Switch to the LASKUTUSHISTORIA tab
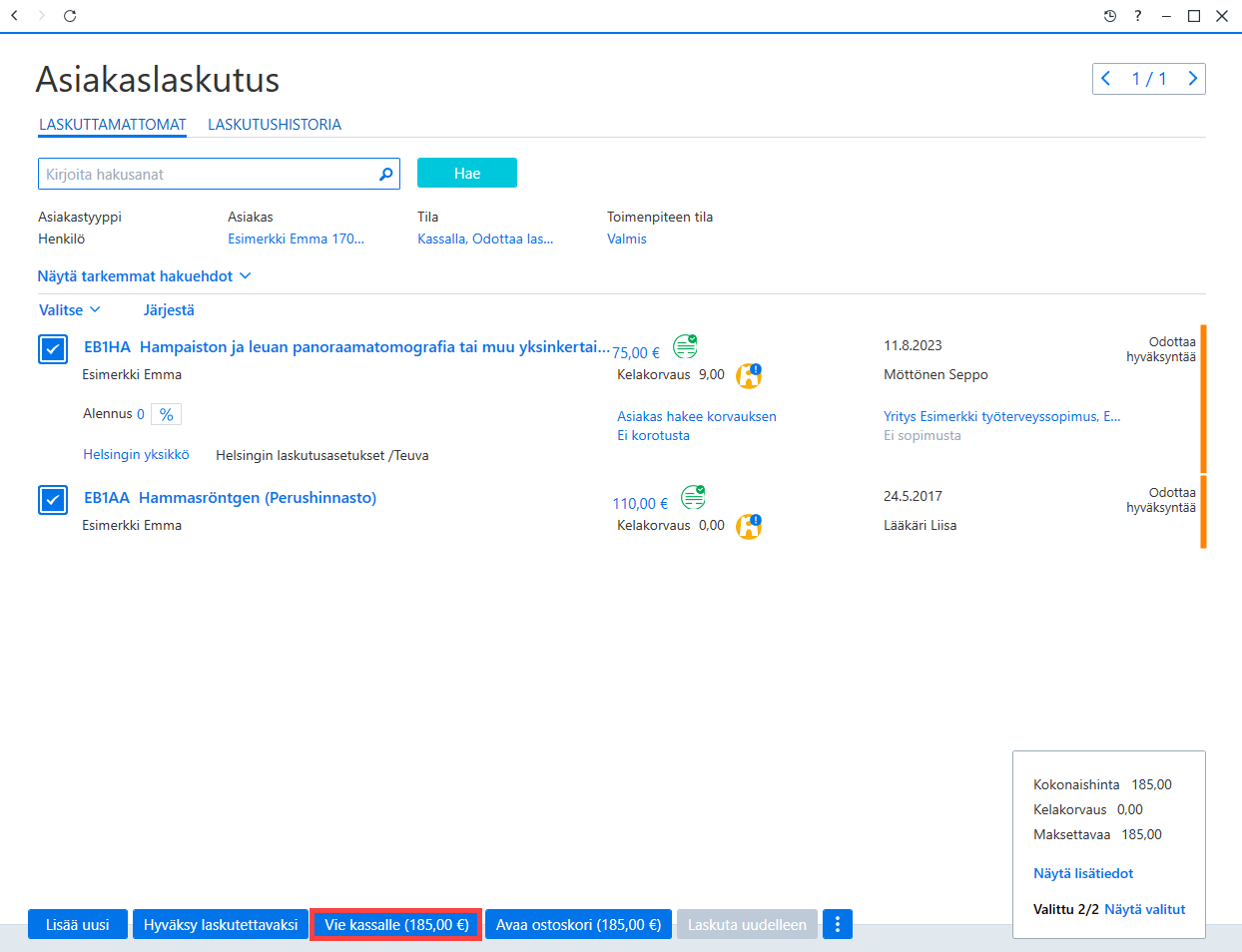This screenshot has width=1242, height=952. coord(275,125)
